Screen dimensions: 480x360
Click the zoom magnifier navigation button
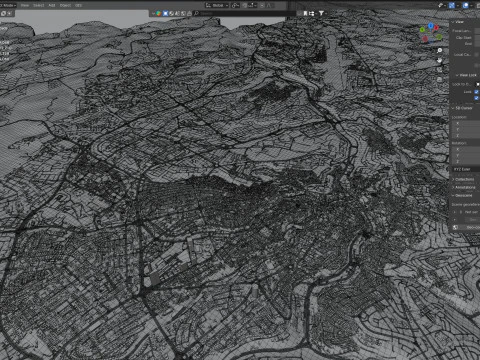[x=440, y=50]
